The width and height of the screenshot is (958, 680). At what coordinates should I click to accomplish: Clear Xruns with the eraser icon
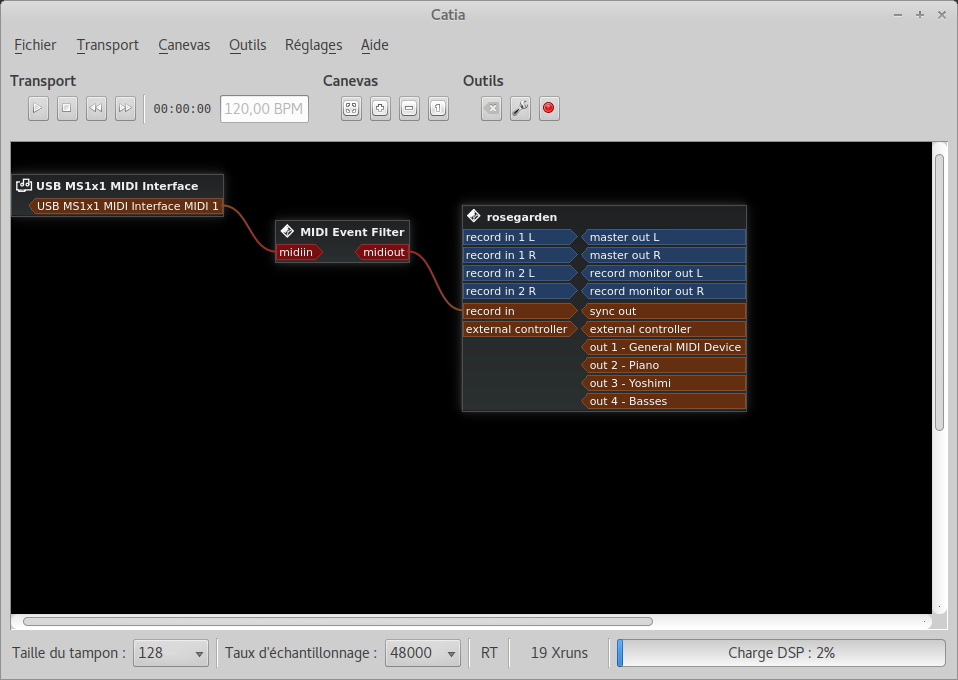(491, 108)
